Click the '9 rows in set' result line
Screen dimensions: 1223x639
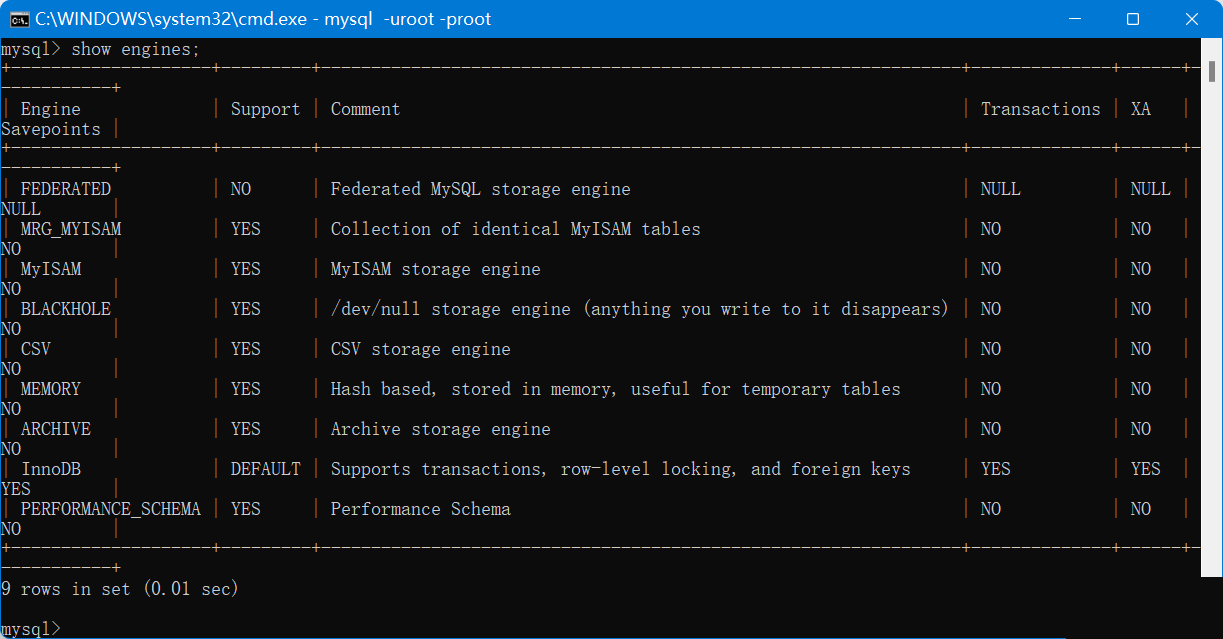click(x=120, y=589)
